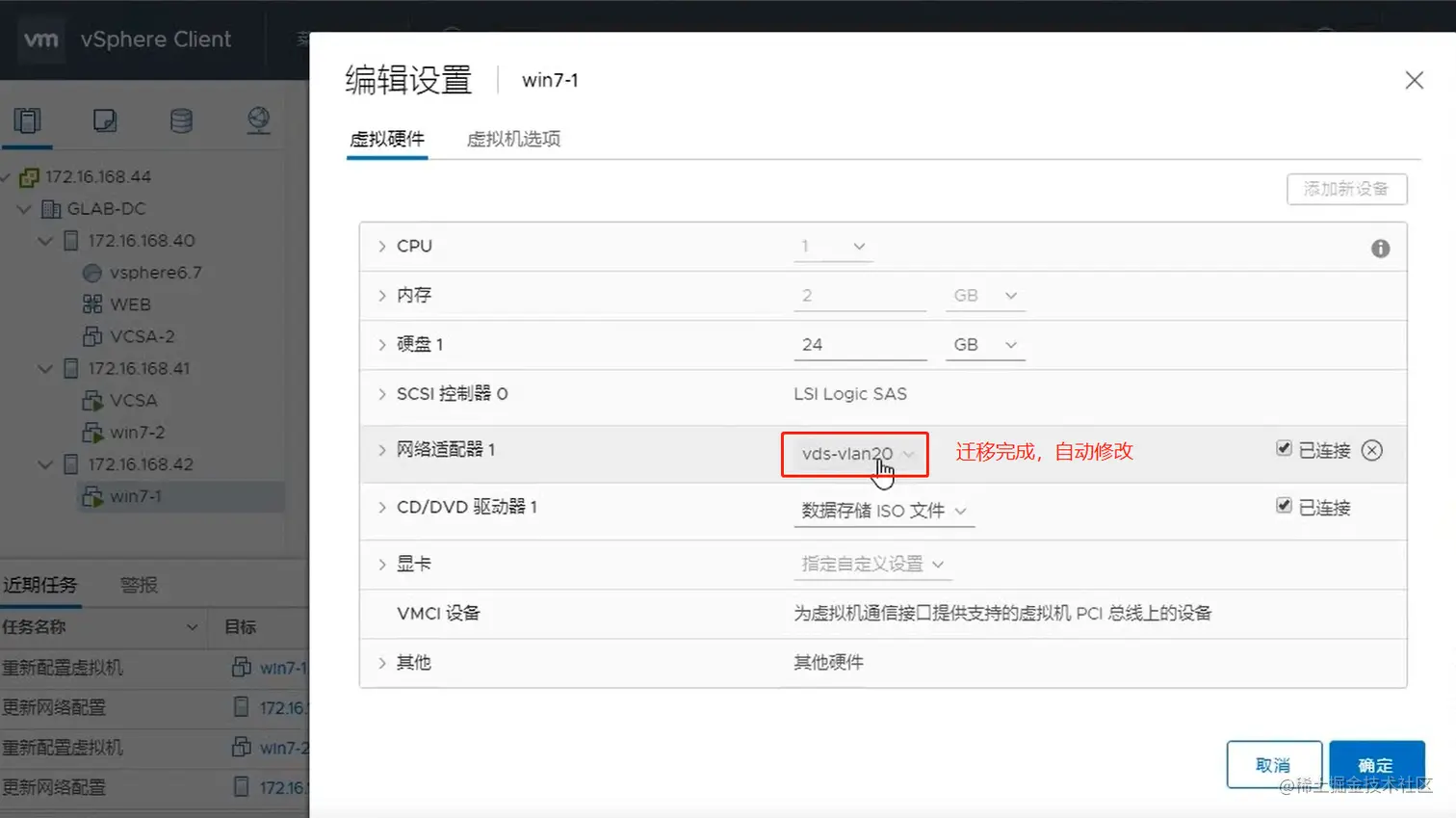
Task: Expand the 显卡 row
Action: 382,565
